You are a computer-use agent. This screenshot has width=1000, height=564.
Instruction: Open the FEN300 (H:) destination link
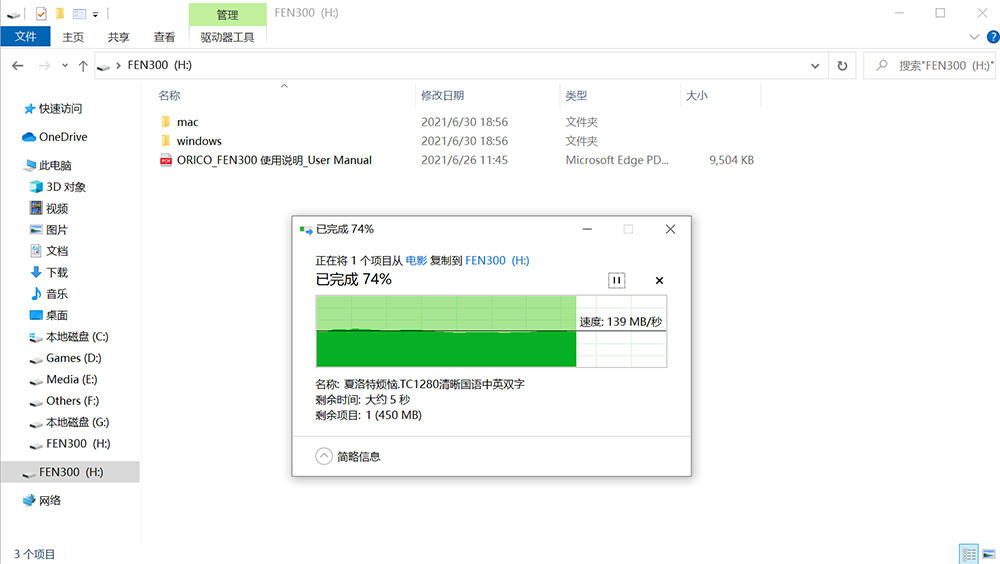(497, 260)
